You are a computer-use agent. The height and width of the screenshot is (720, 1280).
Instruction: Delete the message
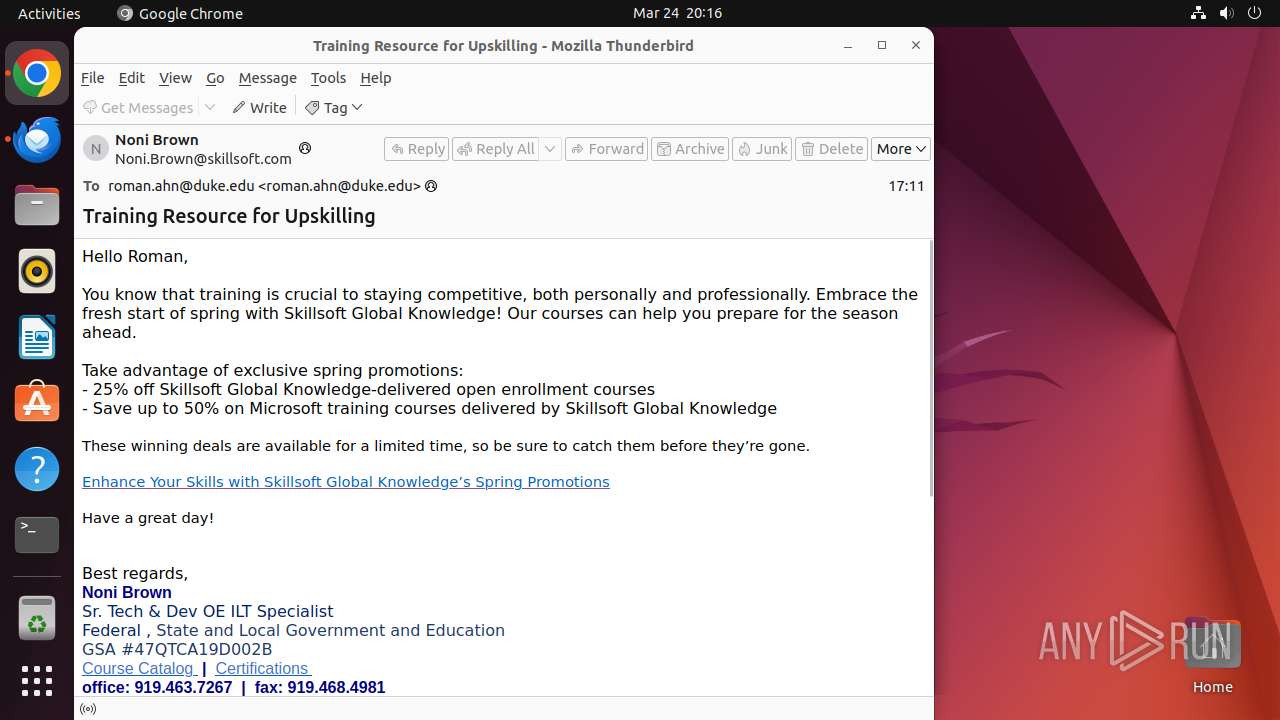[832, 149]
